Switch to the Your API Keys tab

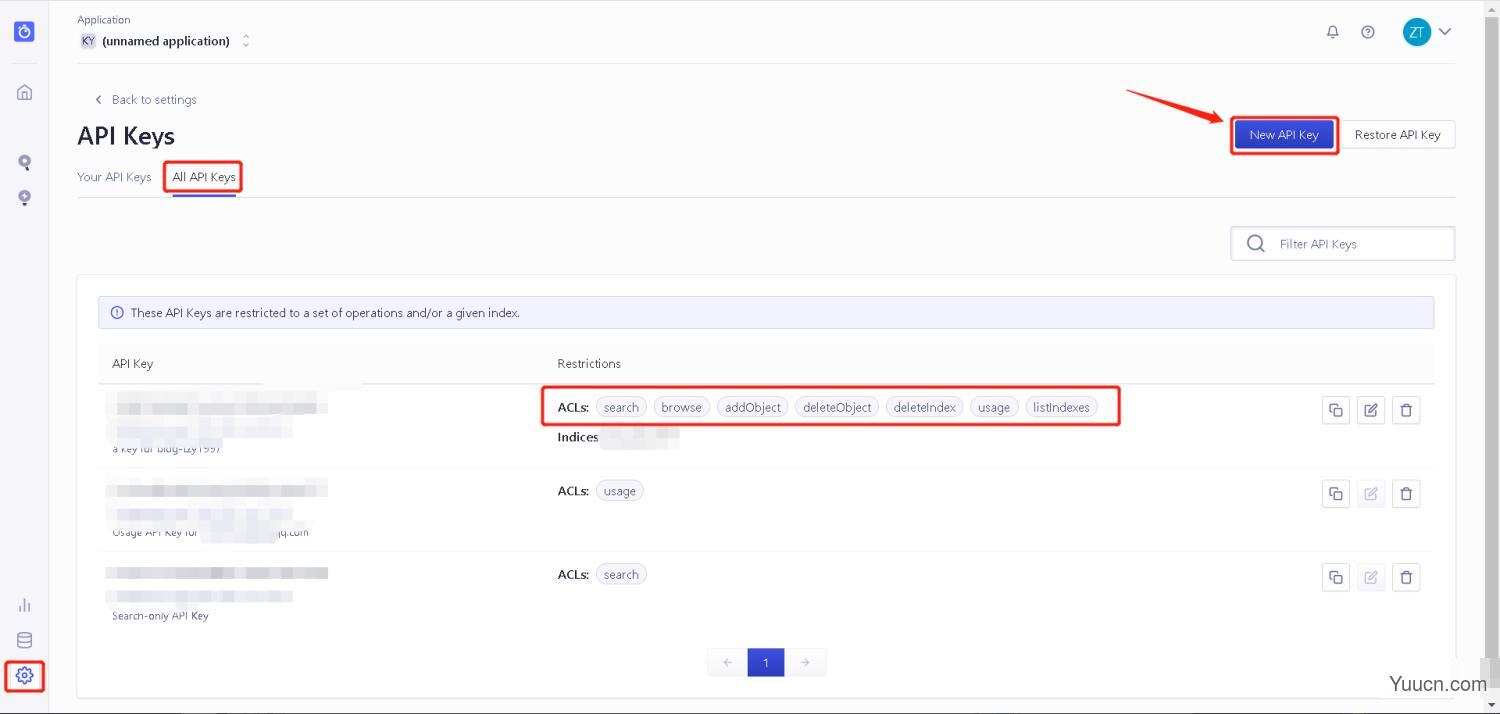point(114,177)
